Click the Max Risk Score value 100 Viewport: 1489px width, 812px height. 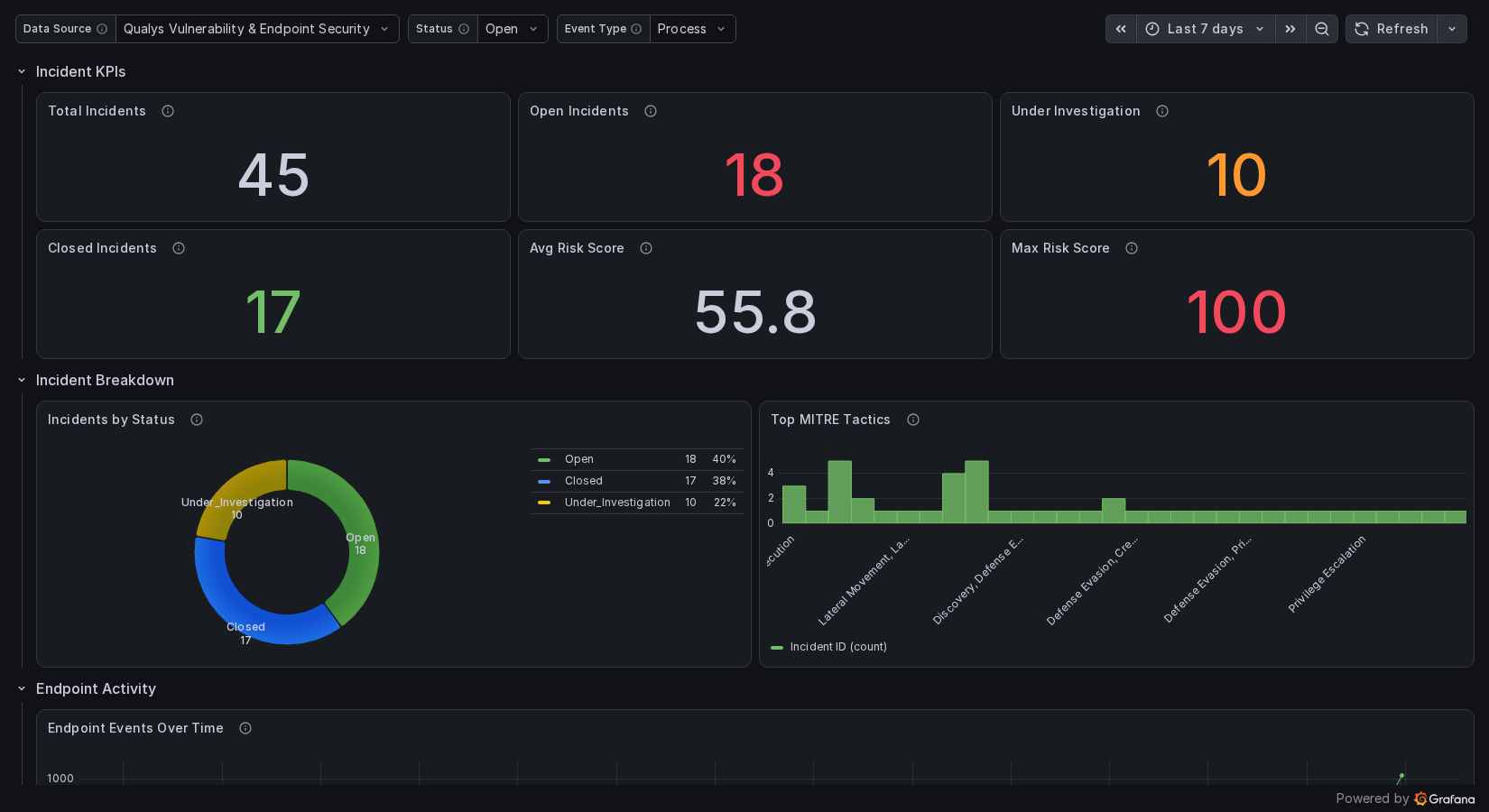pyautogui.click(x=1236, y=312)
